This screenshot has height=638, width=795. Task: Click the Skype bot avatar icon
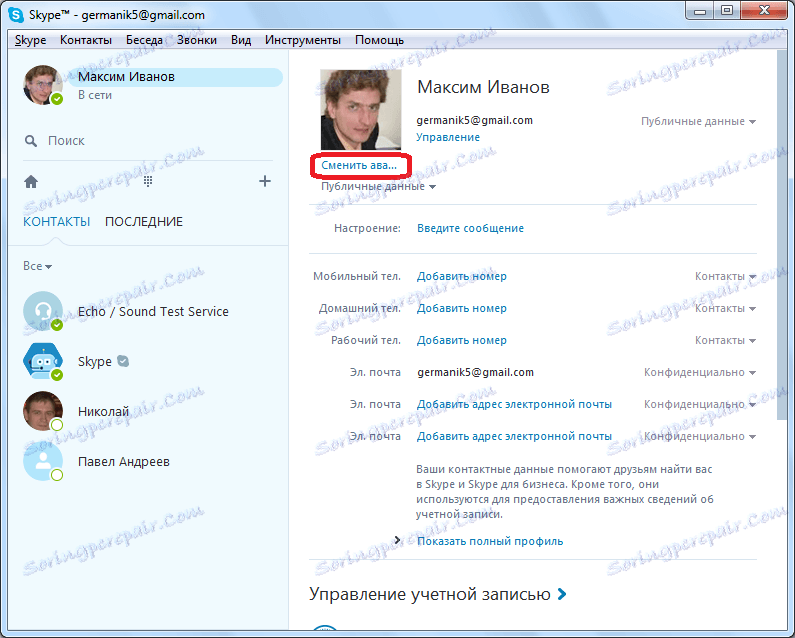click(x=43, y=361)
